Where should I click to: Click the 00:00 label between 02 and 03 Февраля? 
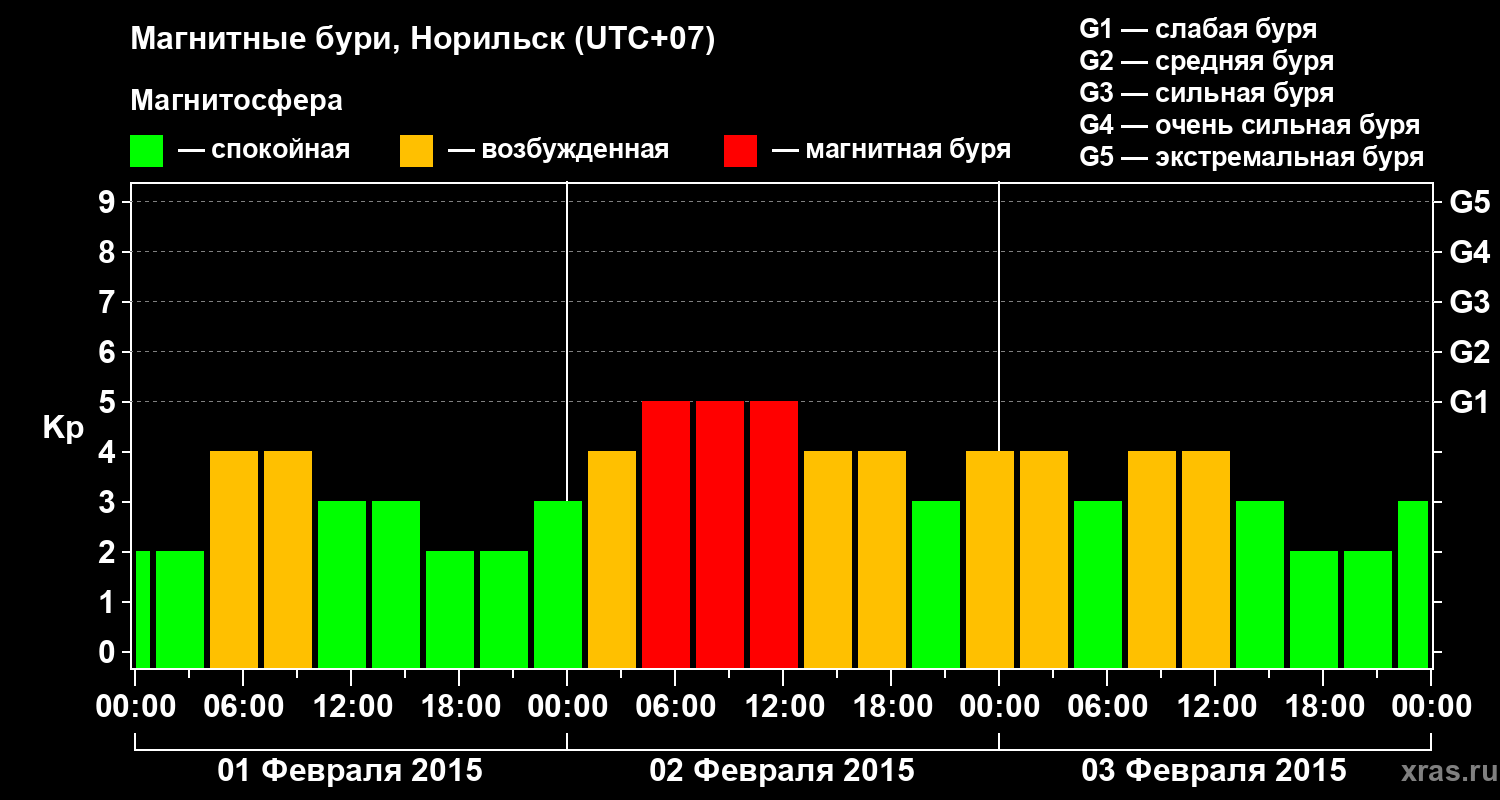[999, 707]
